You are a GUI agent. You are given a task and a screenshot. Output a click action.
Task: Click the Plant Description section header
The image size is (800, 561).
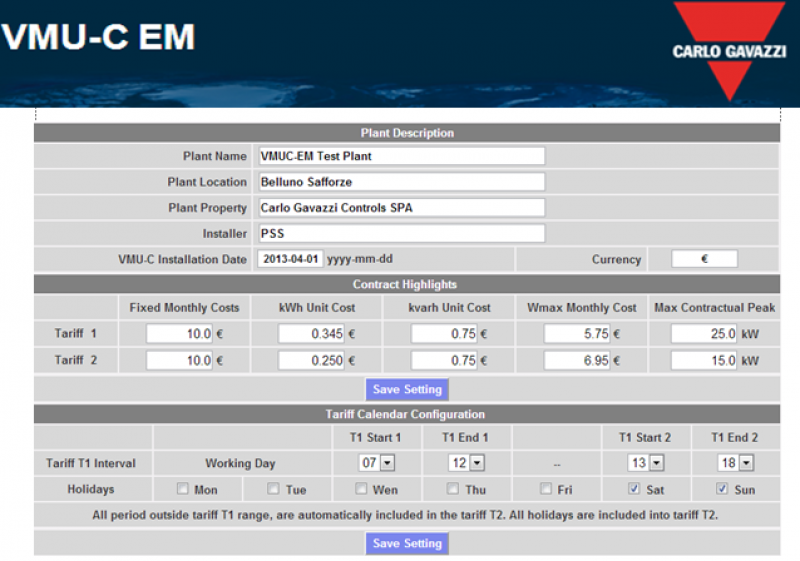407,133
